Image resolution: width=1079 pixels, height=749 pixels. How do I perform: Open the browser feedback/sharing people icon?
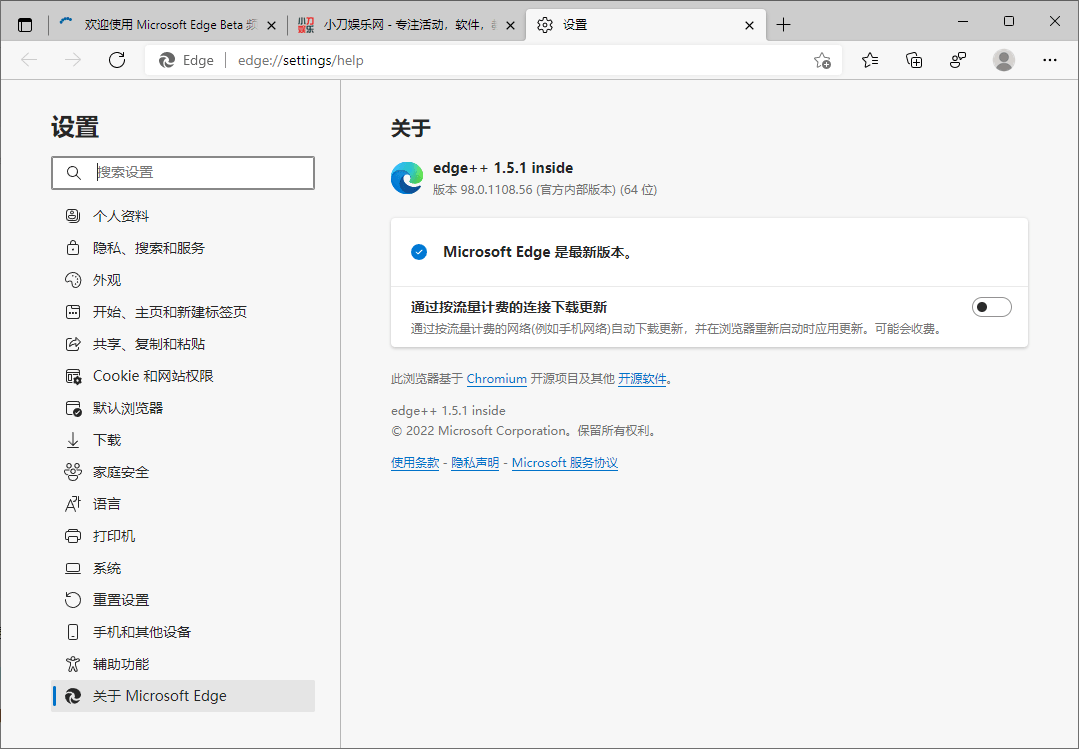pos(958,61)
